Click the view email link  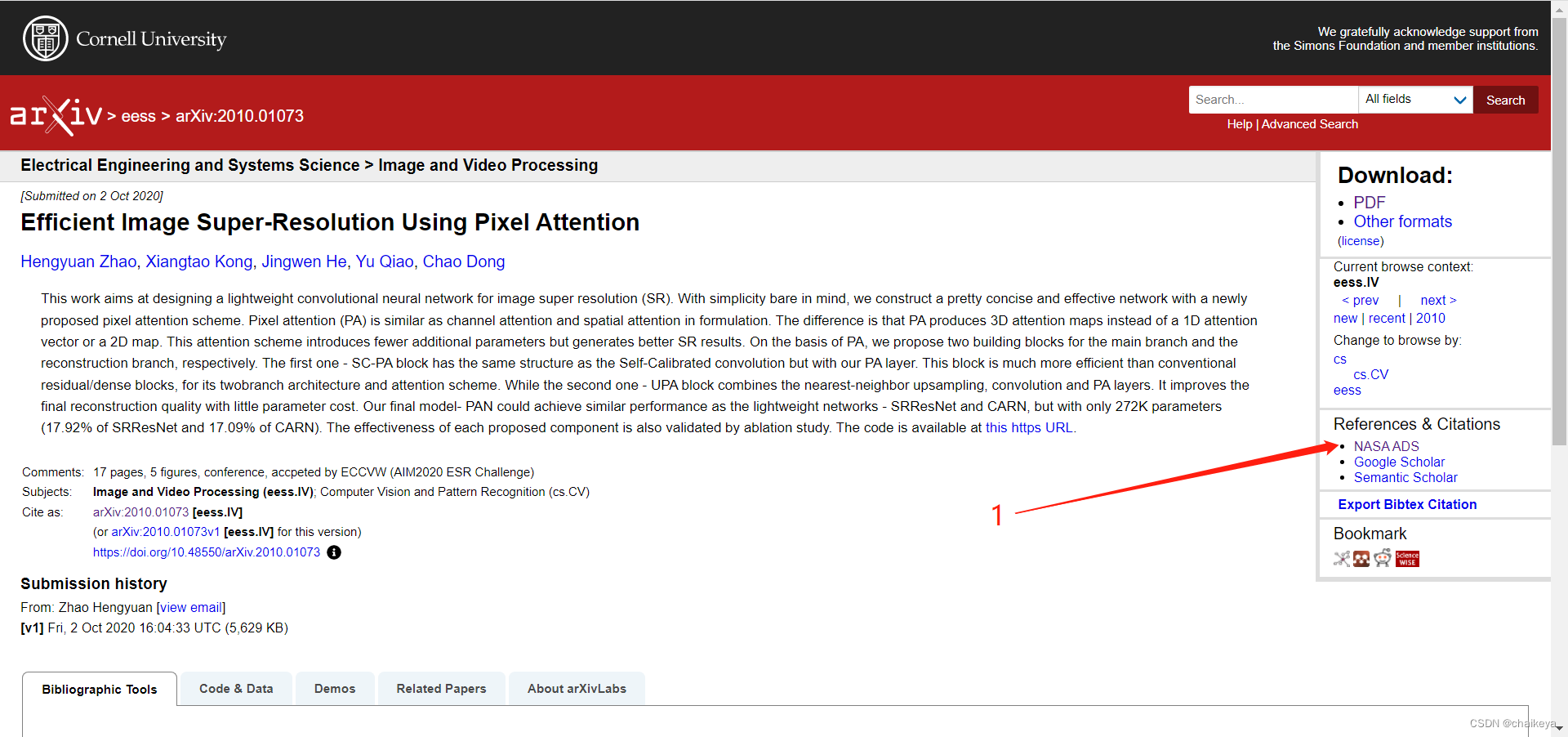coord(191,608)
